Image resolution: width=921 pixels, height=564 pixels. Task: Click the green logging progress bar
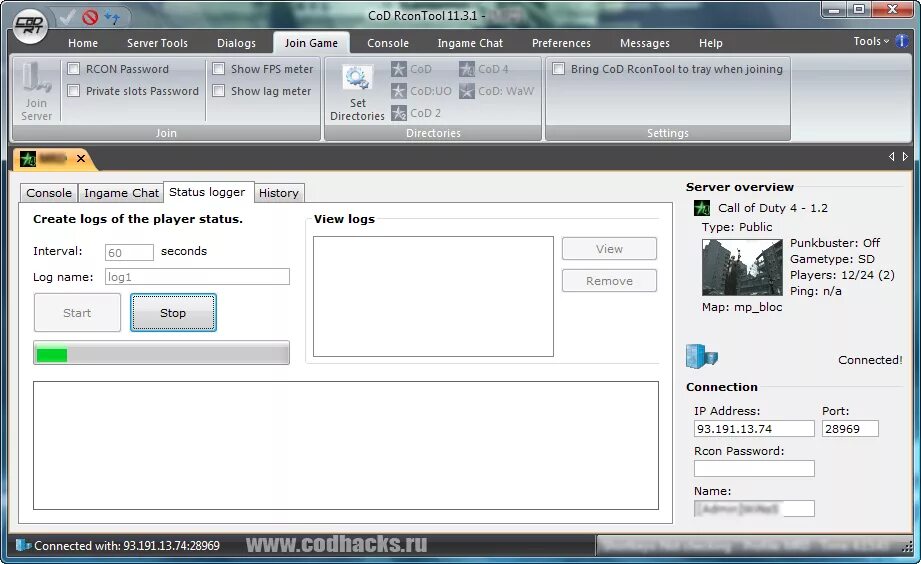tap(162, 354)
